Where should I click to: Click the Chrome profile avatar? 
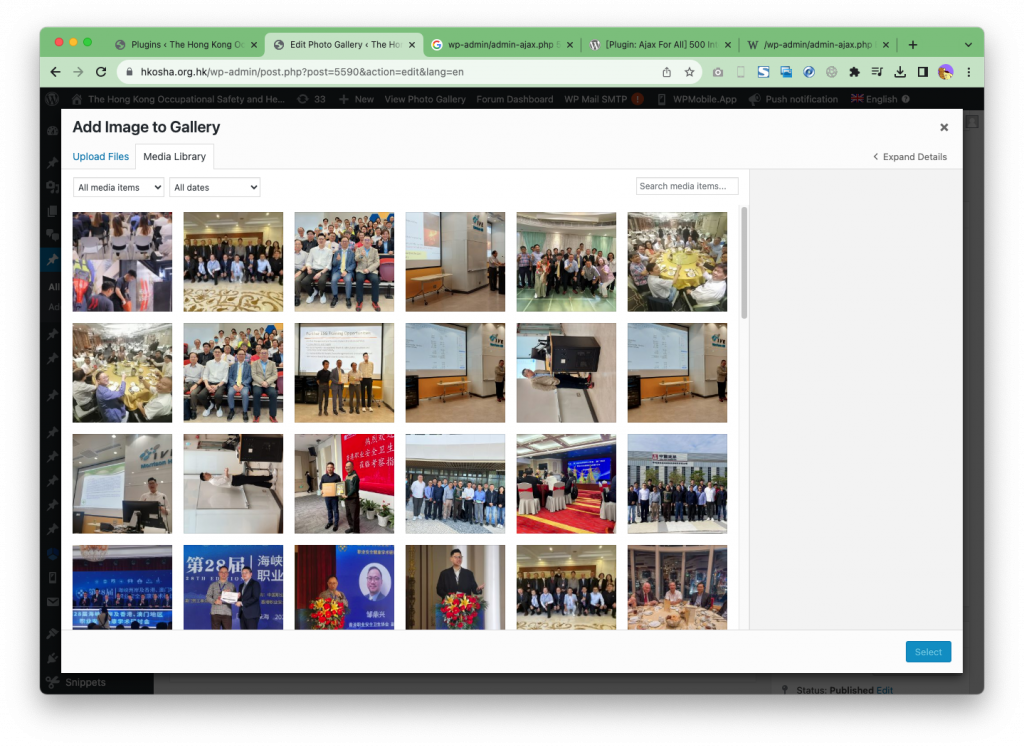coord(945,72)
